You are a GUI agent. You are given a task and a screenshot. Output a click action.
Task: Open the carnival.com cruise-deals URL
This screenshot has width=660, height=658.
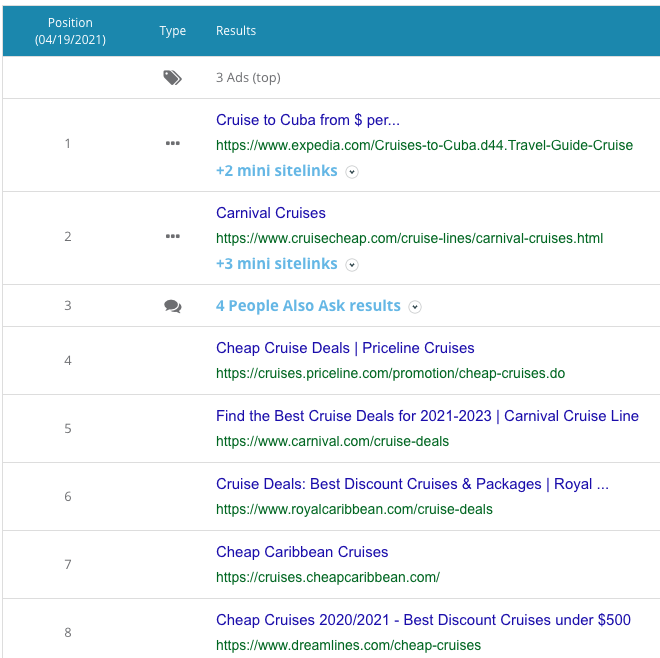coord(333,441)
